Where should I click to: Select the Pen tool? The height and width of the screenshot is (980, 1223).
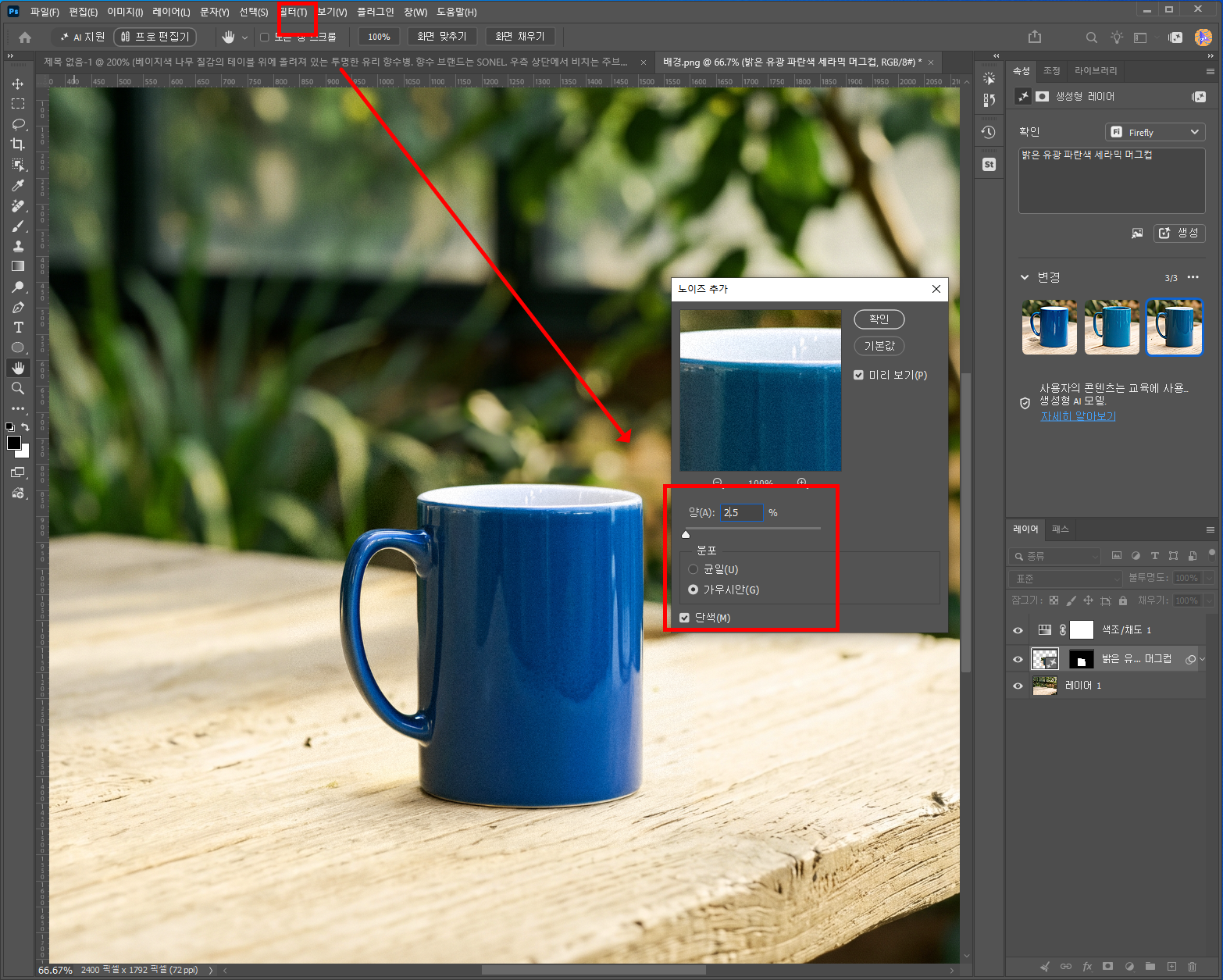18,307
